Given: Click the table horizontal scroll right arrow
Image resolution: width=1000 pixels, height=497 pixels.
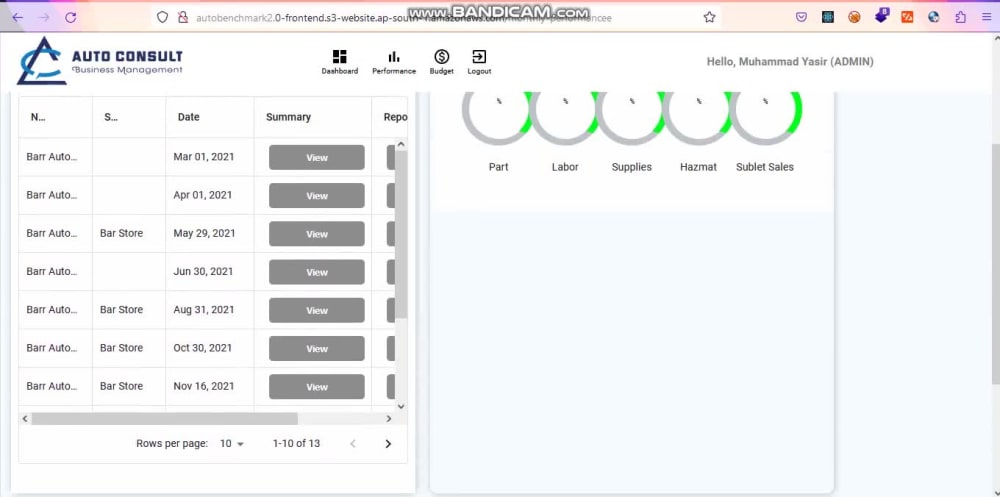Looking at the screenshot, I should 389,419.
